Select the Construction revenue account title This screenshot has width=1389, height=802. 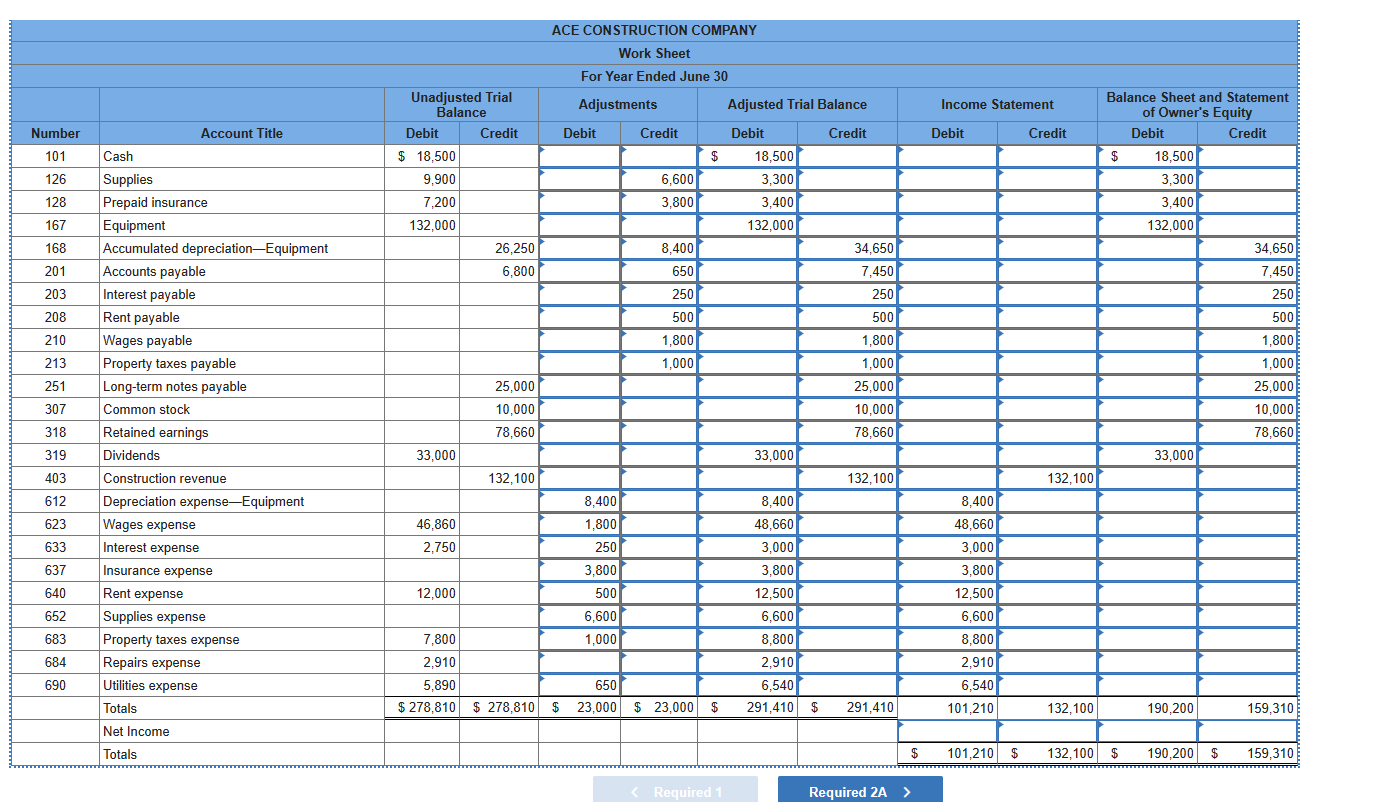tap(165, 478)
